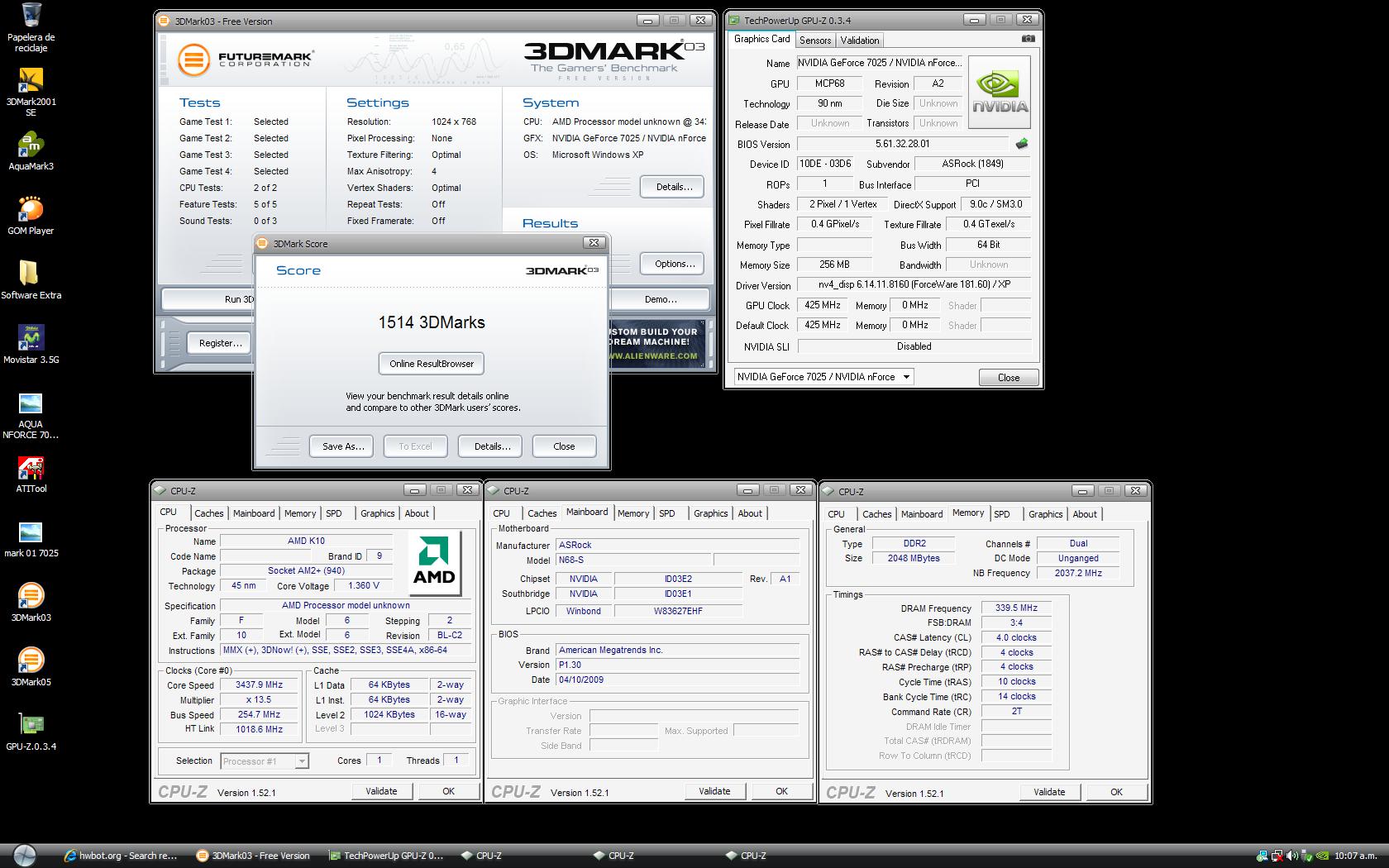Click the taskbar clock 10:07 a.m.

coord(1355,856)
